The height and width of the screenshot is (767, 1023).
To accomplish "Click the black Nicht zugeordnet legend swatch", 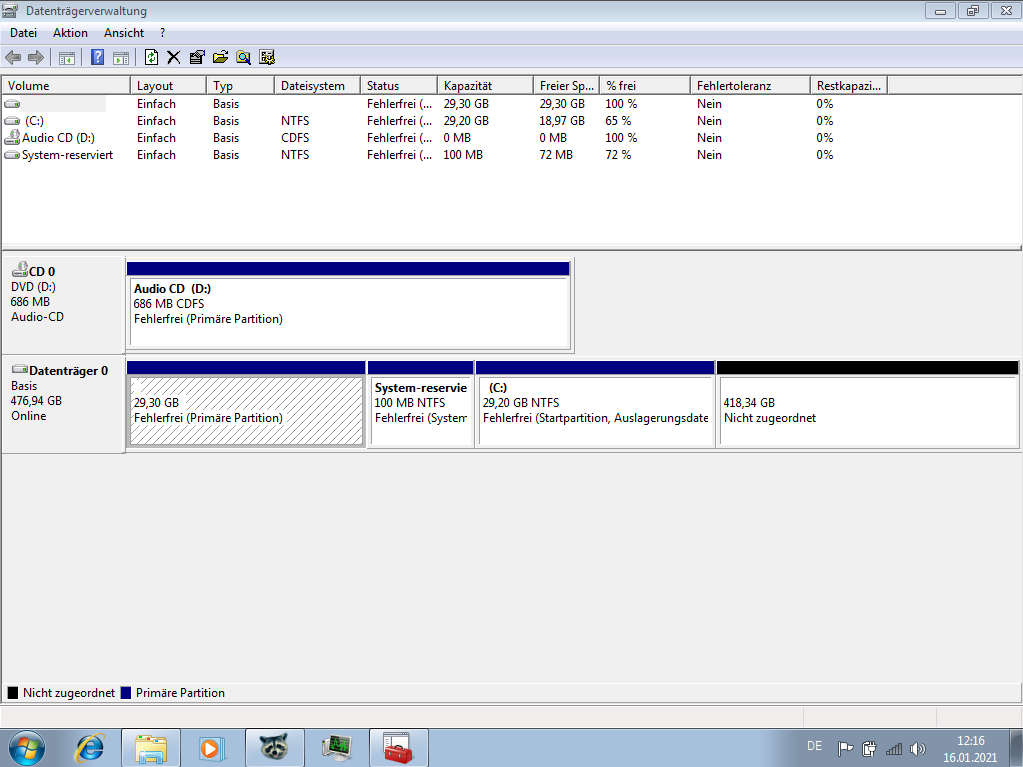I will tap(12, 693).
